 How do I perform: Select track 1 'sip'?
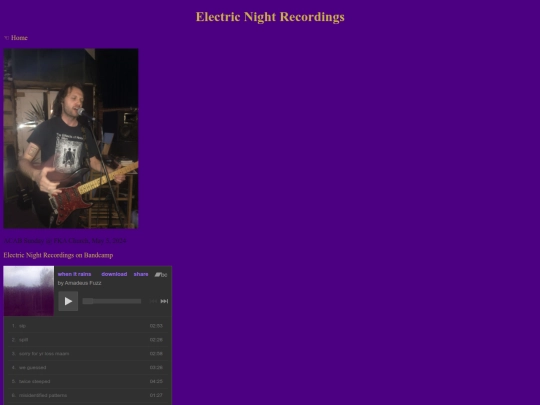(x=87, y=326)
